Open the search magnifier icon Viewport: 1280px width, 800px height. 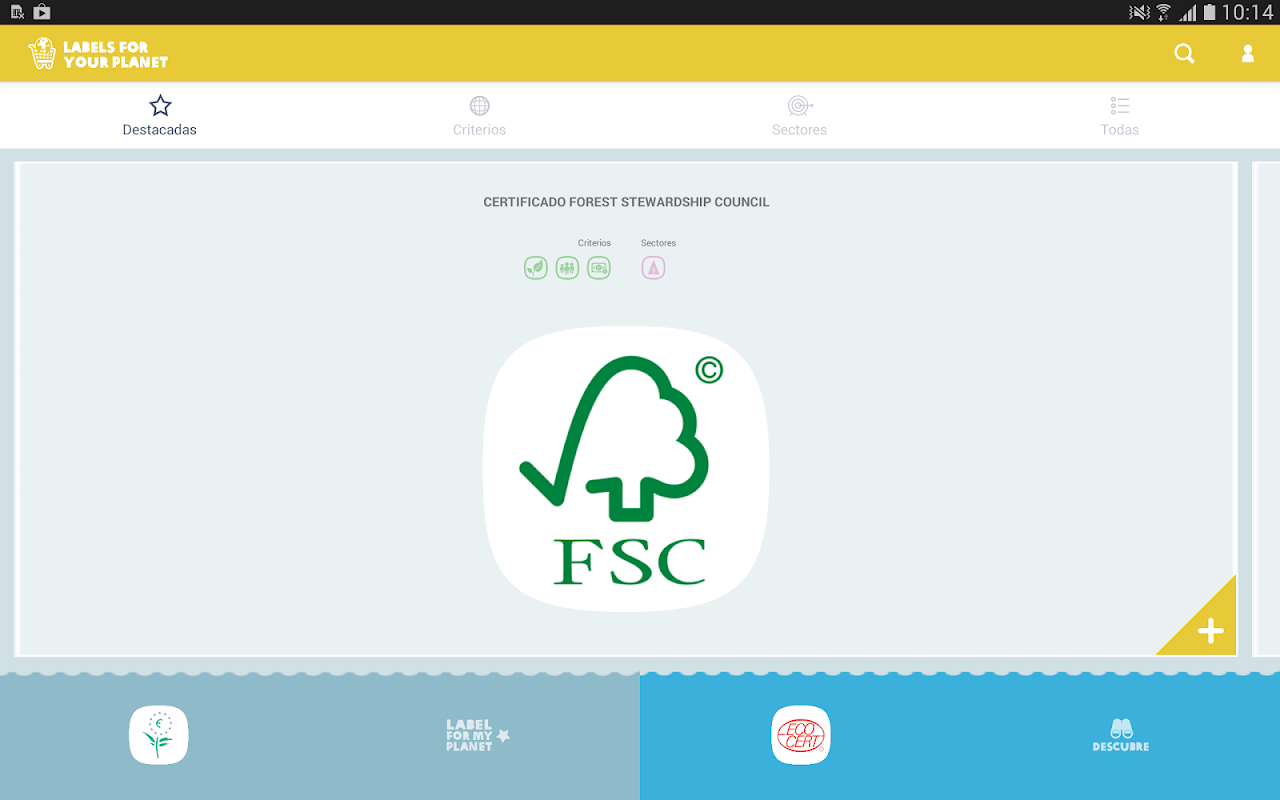[1184, 54]
